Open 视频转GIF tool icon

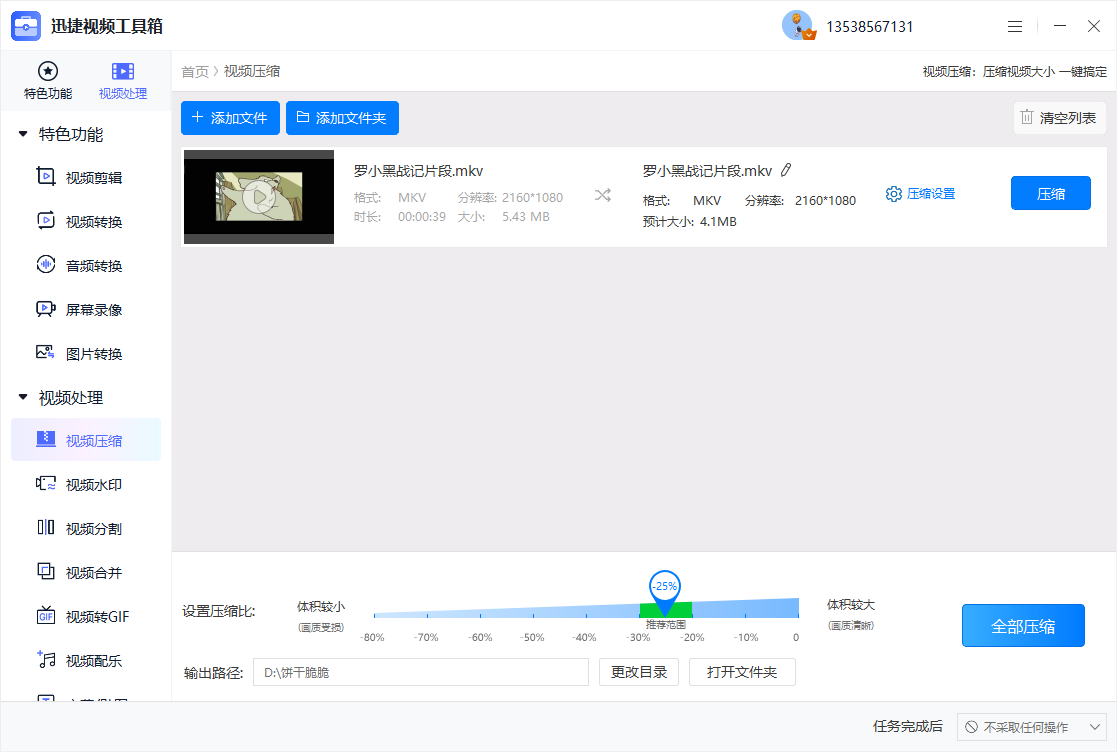click(x=46, y=616)
